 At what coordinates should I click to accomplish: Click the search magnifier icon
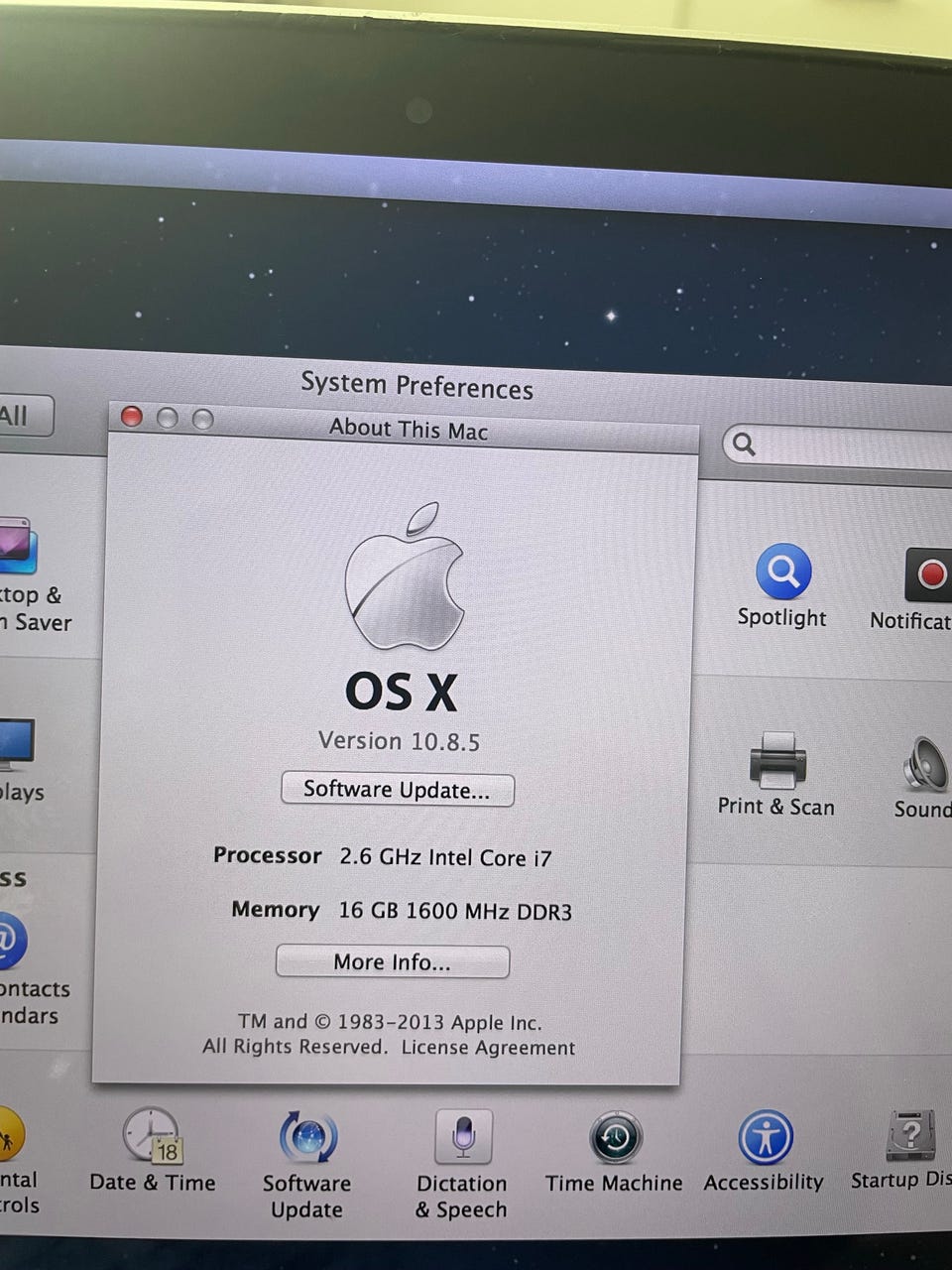click(x=744, y=444)
